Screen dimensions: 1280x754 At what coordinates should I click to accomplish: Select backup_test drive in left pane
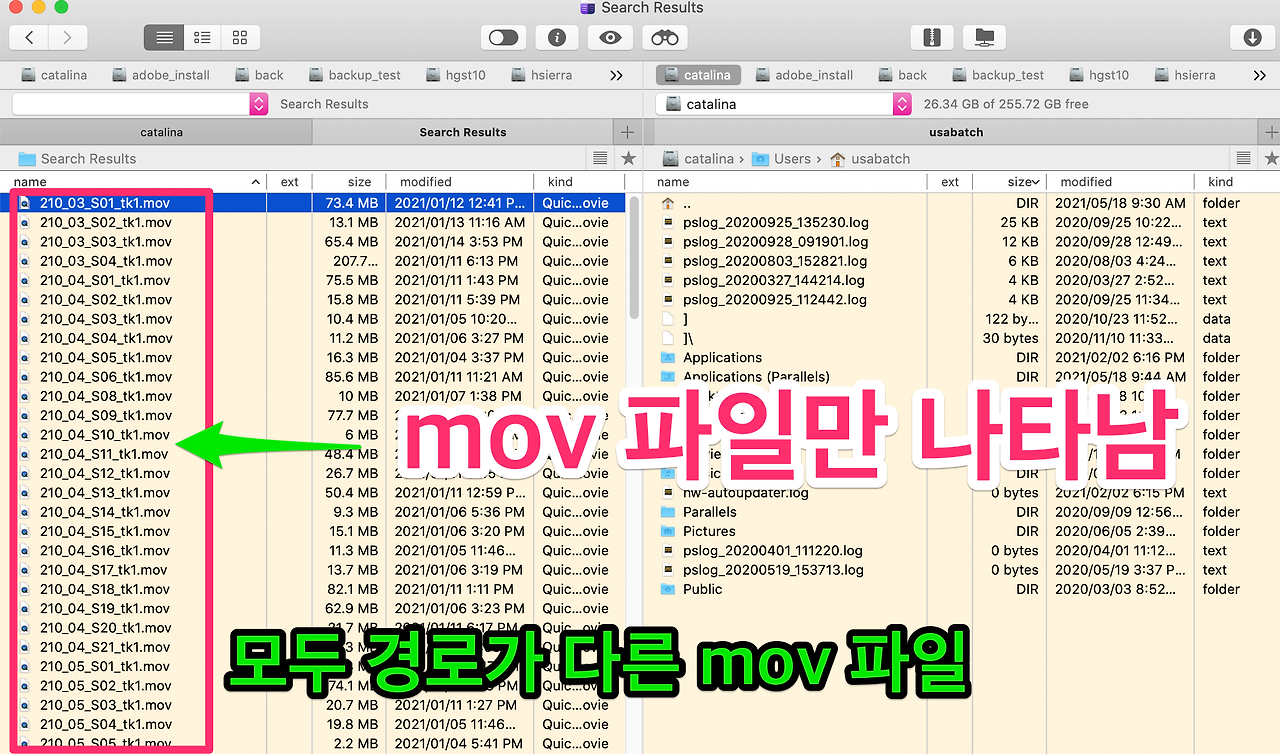(354, 75)
